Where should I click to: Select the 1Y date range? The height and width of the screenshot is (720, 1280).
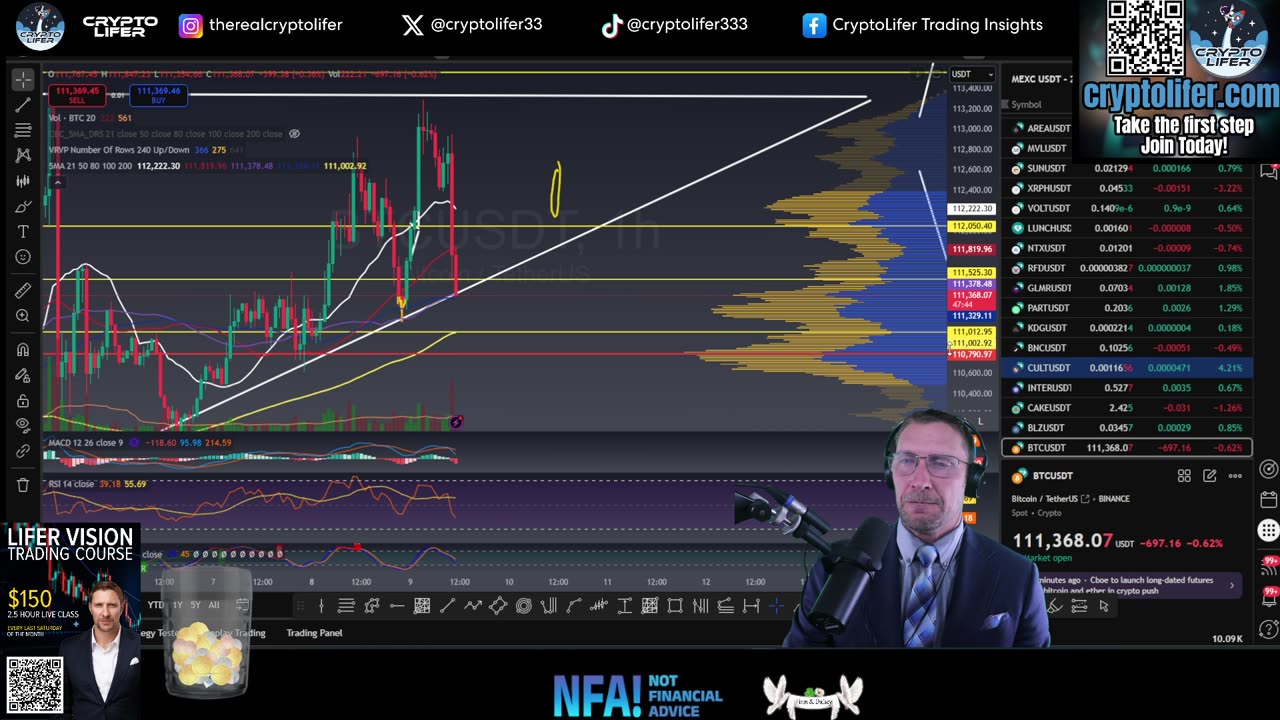[x=177, y=604]
